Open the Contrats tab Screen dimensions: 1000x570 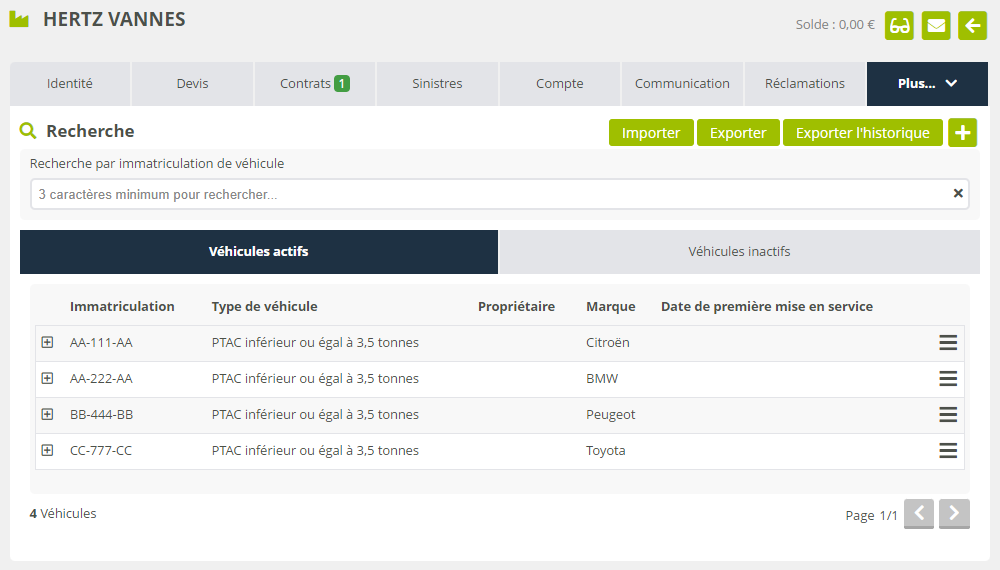click(314, 84)
